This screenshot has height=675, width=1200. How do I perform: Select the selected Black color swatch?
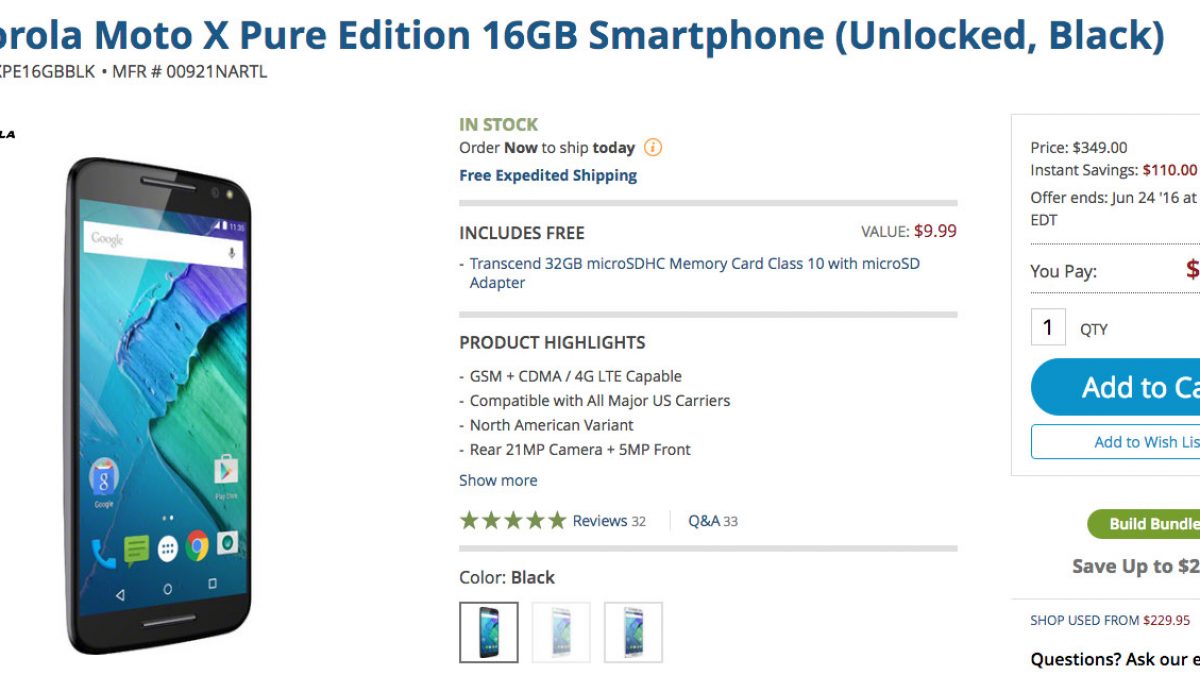tap(489, 632)
